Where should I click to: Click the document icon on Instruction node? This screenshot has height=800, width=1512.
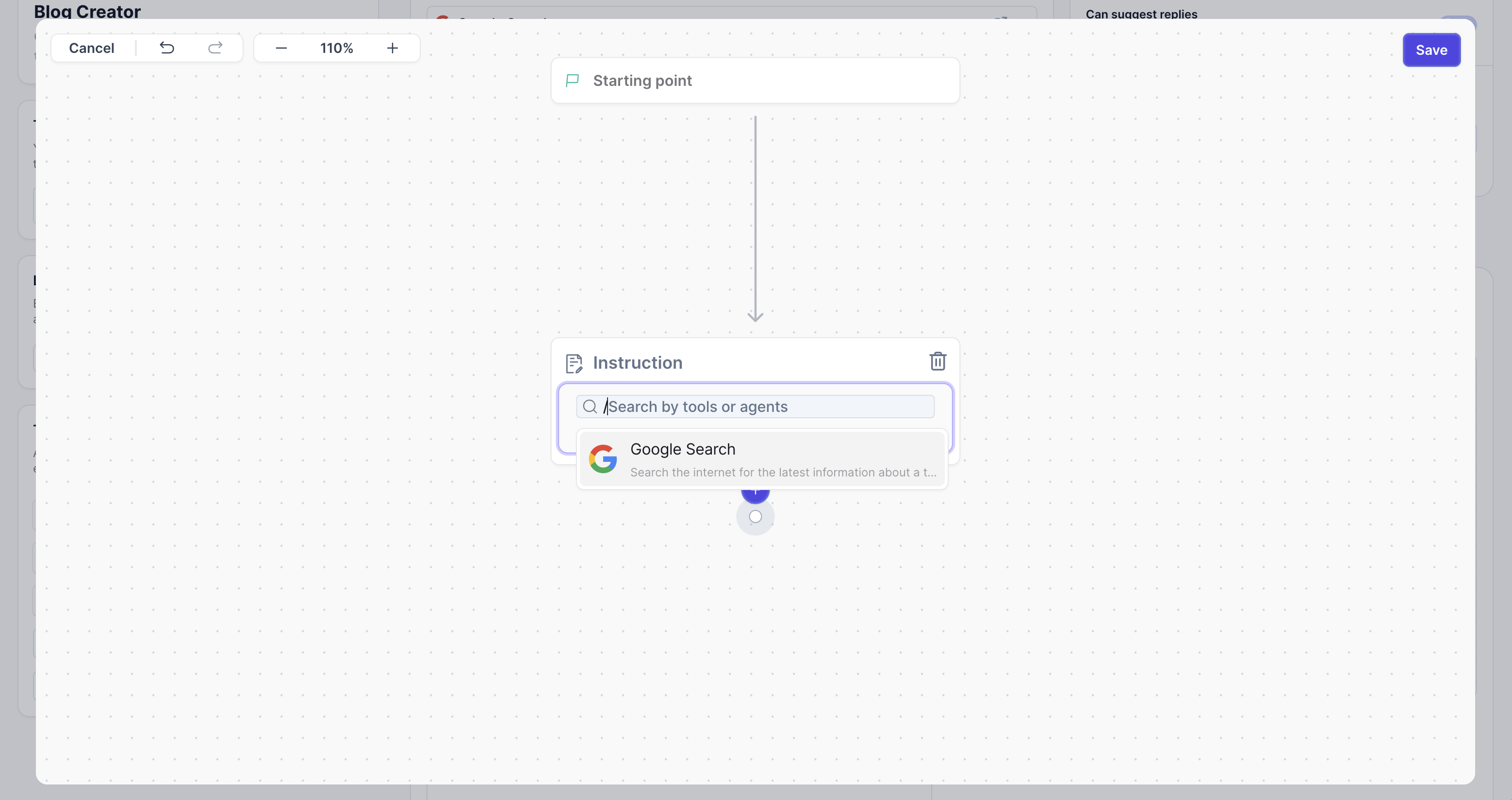[x=574, y=363]
